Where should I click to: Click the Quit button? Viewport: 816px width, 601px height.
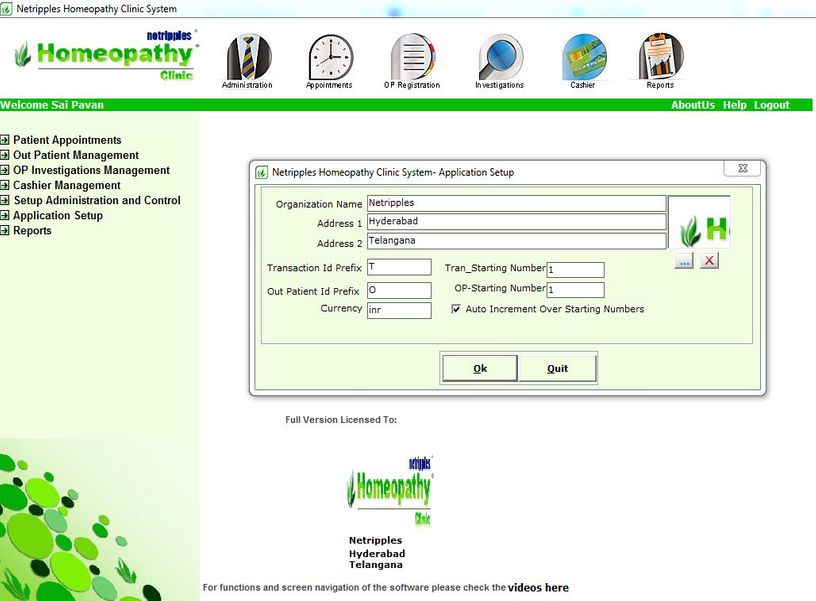point(557,368)
